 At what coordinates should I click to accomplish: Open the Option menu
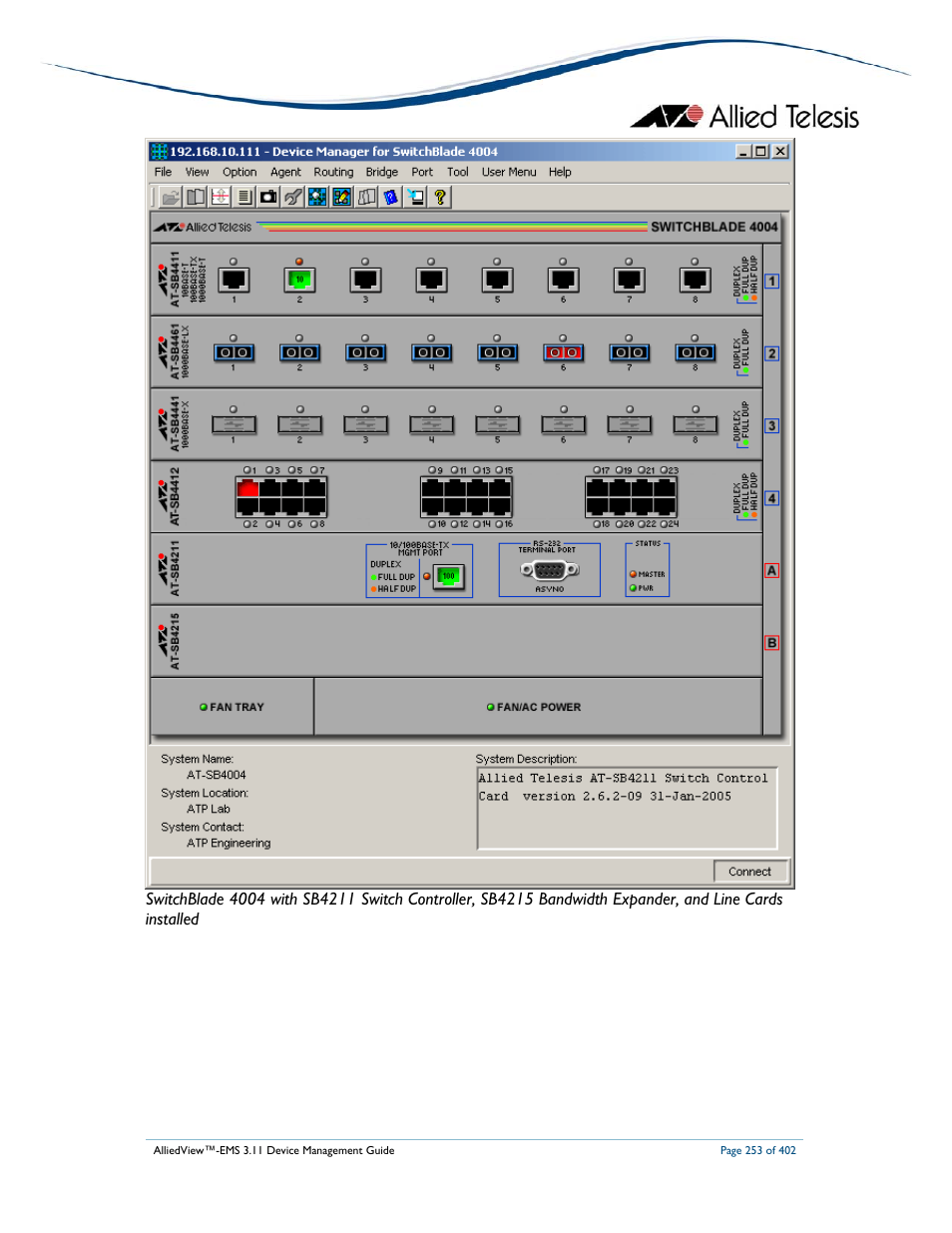(239, 172)
